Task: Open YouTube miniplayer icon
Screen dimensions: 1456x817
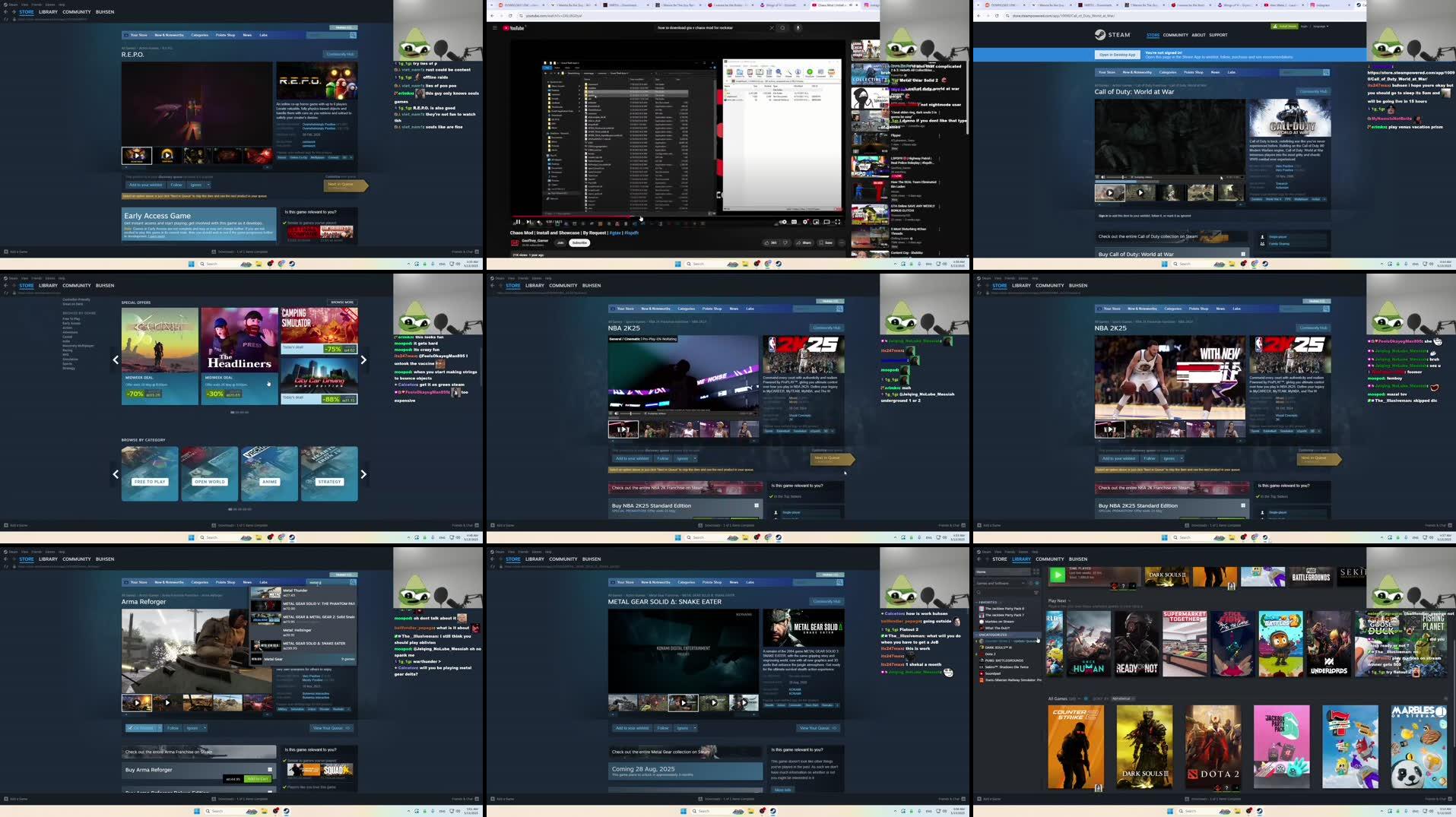Action: (816, 222)
